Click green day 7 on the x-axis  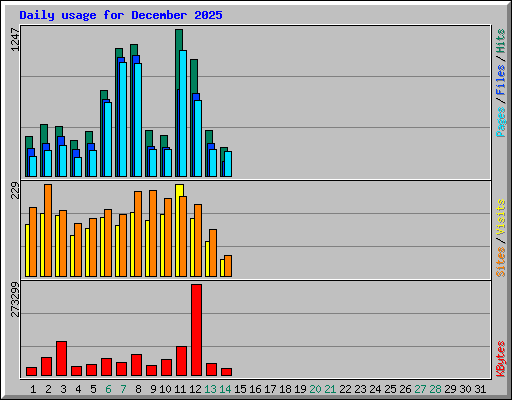point(123,389)
